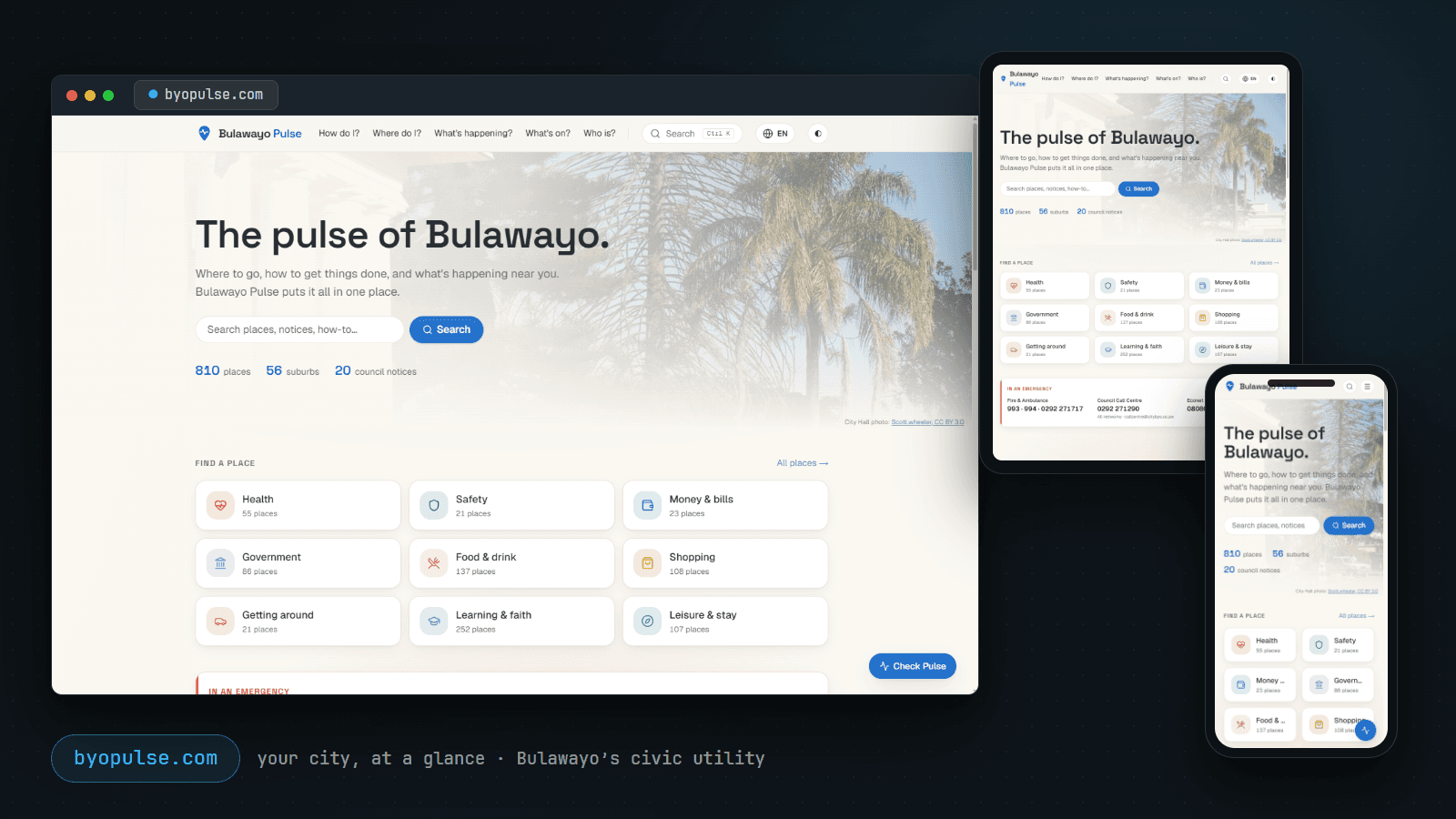Click the Government building icon in desktop view
1456x819 pixels.
point(220,563)
